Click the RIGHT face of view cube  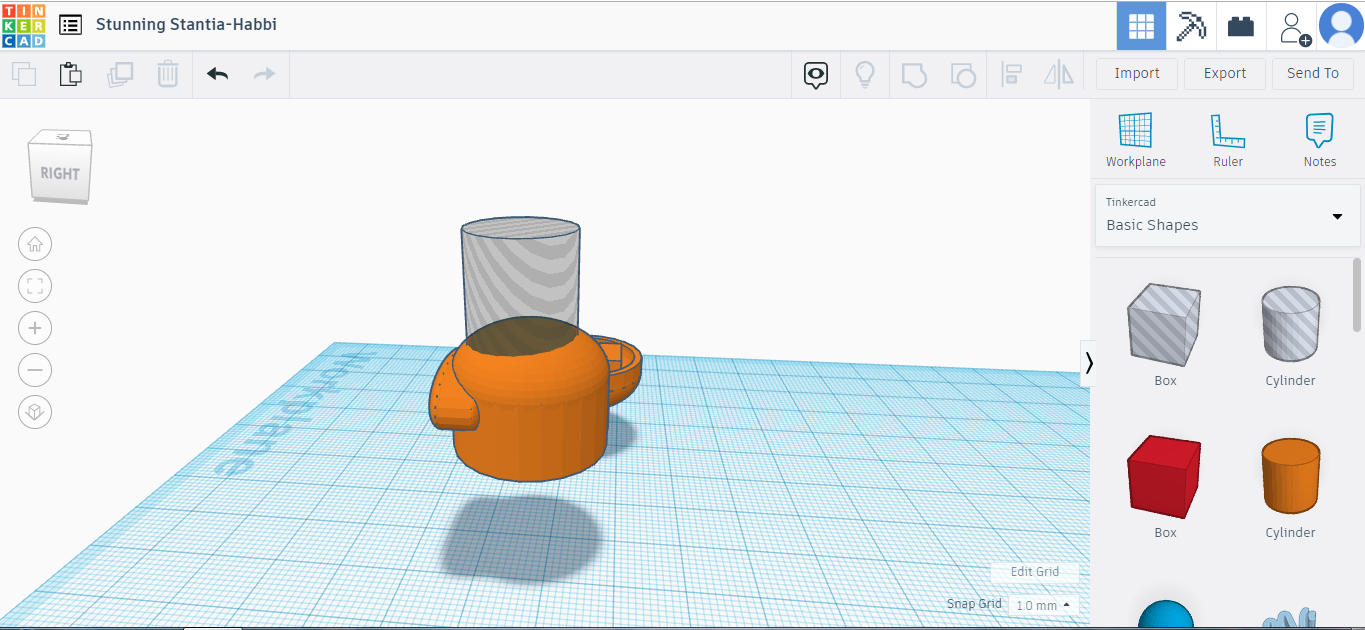coord(60,173)
